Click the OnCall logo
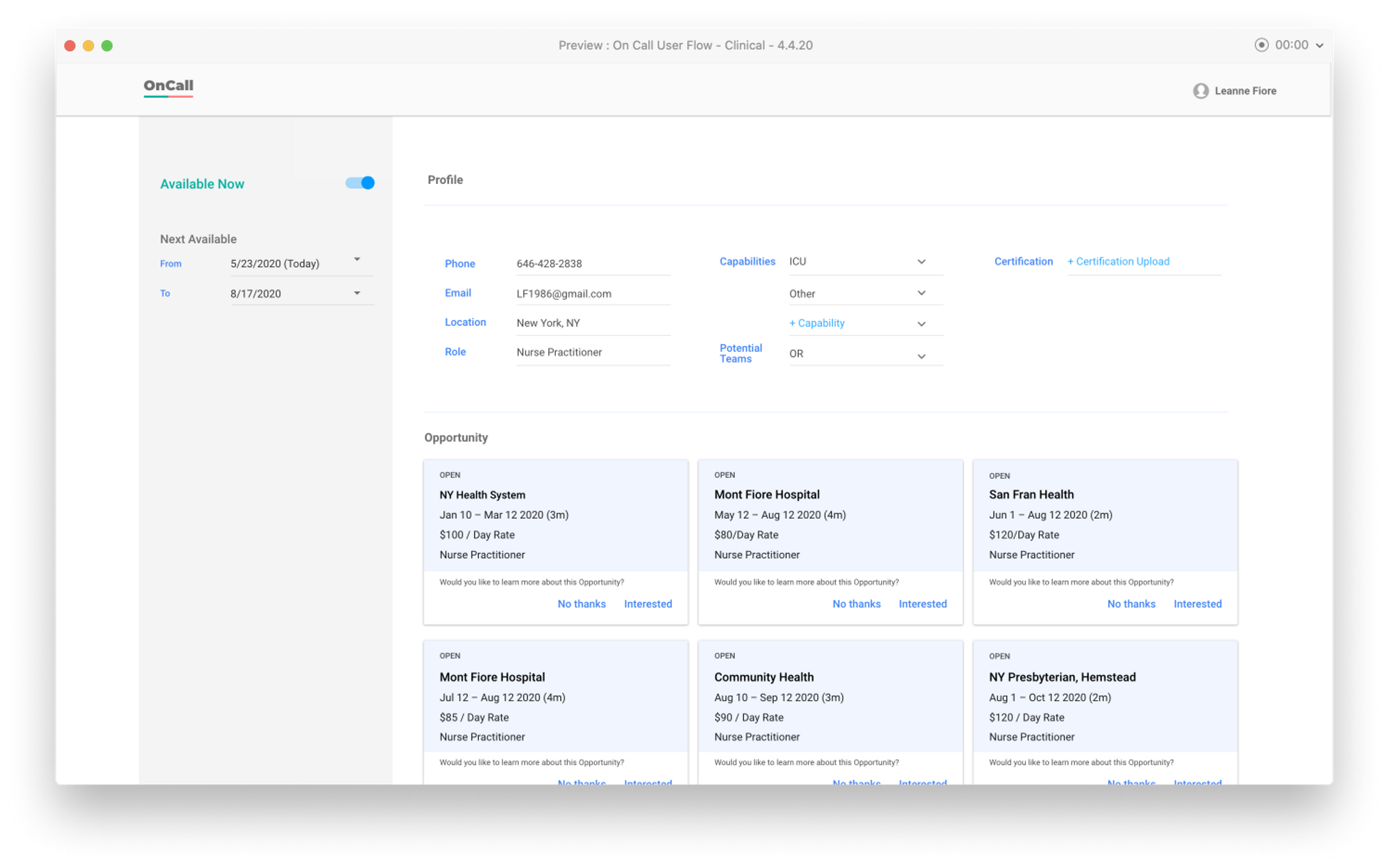Image resolution: width=1388 pixels, height=868 pixels. (x=168, y=86)
